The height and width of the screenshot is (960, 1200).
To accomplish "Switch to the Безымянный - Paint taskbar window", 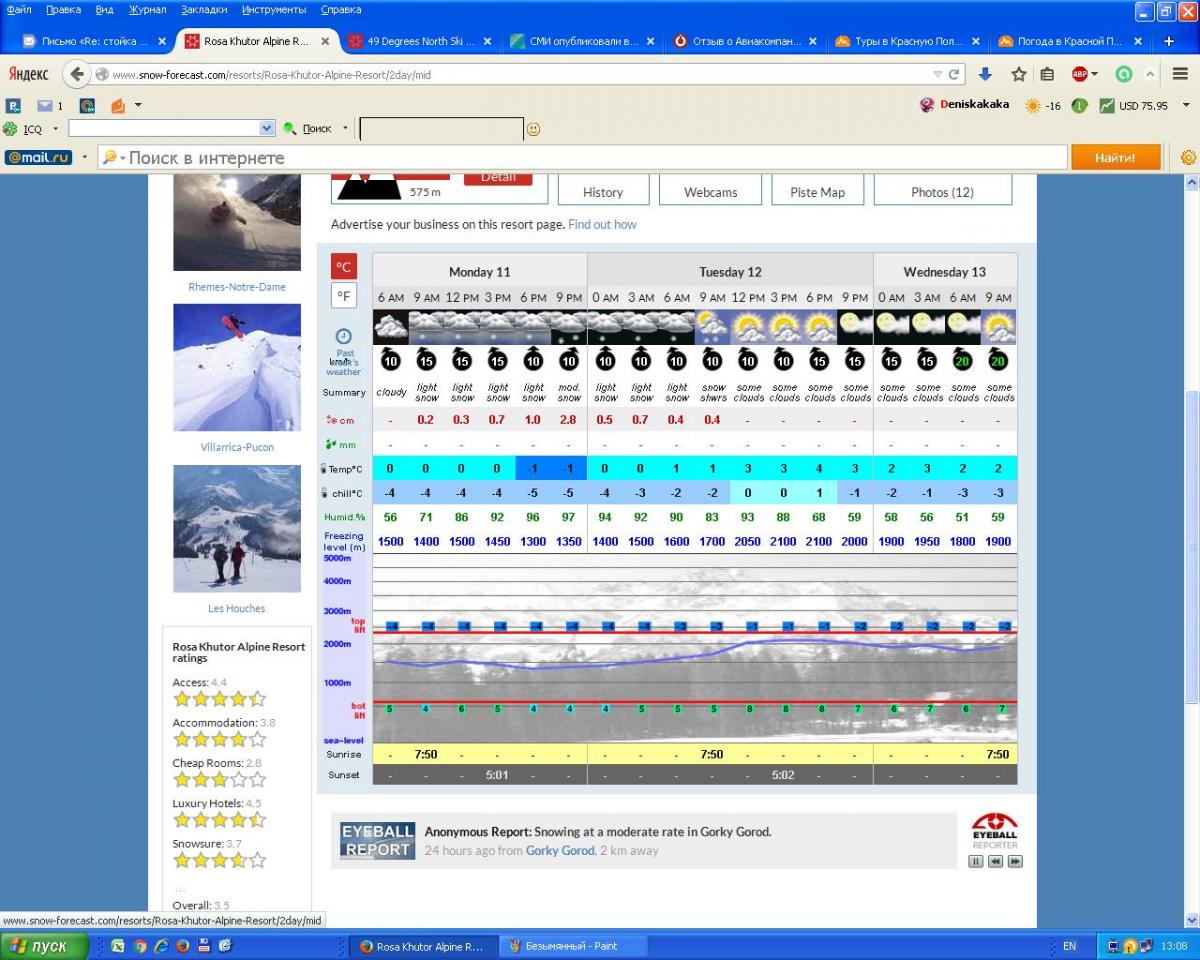I will pyautogui.click(x=572, y=945).
